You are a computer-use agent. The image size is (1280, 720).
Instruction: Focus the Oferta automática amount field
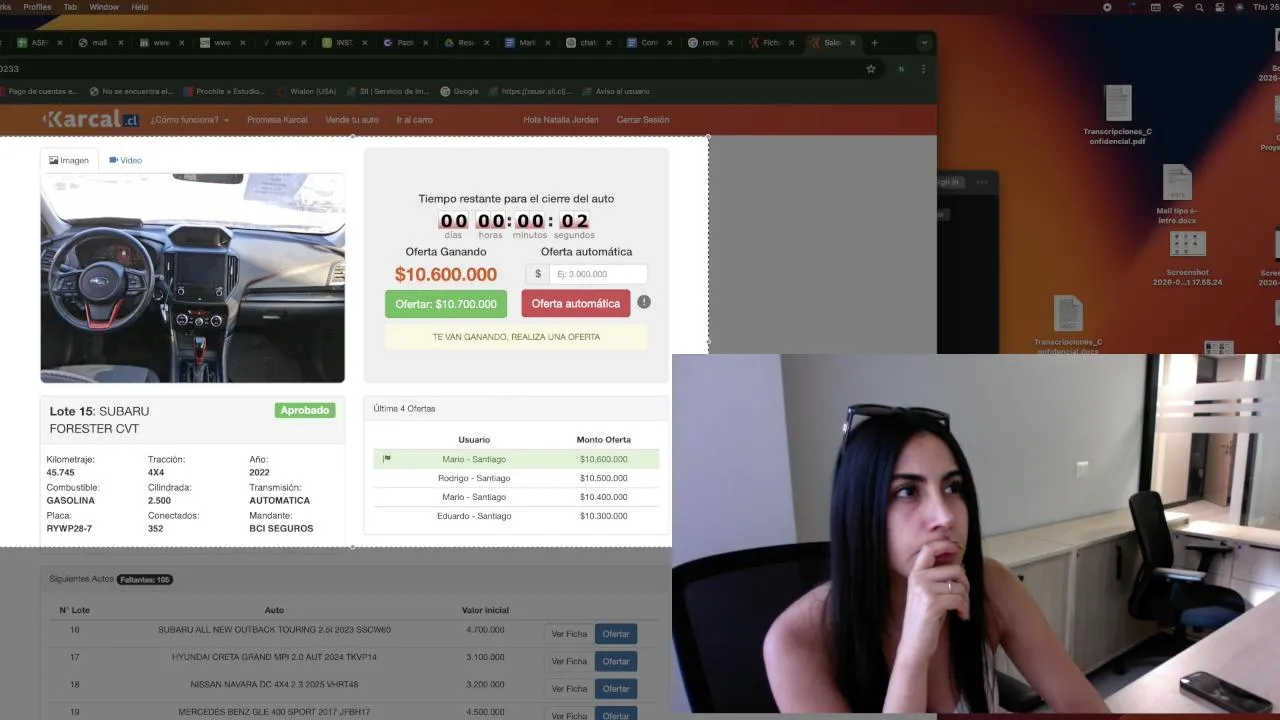click(x=597, y=274)
